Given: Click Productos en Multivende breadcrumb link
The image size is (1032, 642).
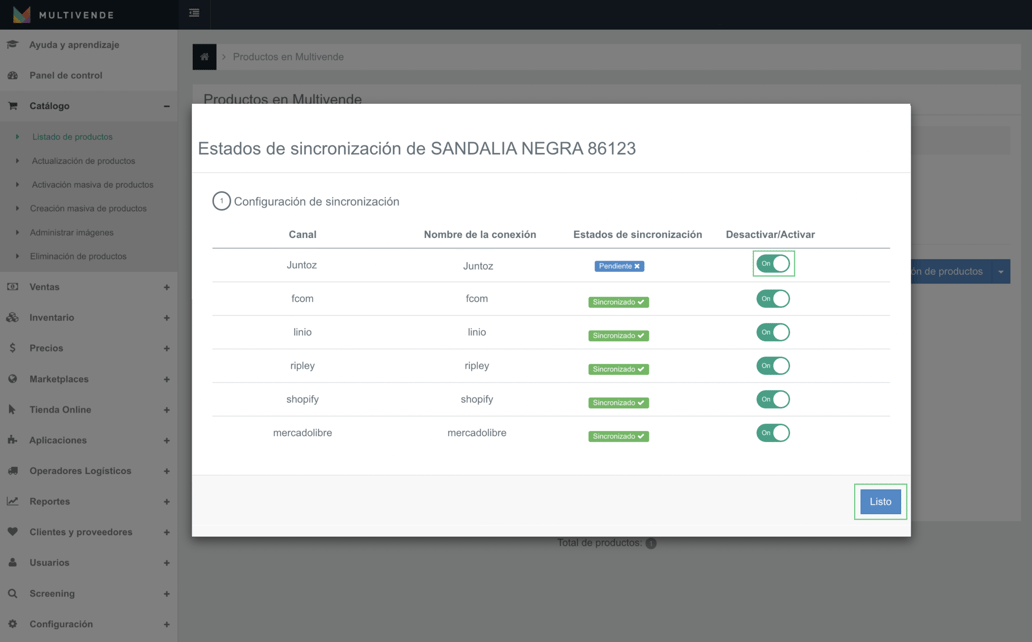Looking at the screenshot, I should (x=288, y=57).
